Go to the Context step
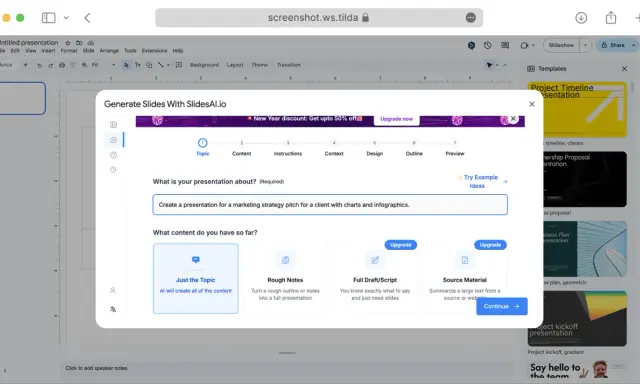Screen dimensions: 640x384 coord(334,148)
